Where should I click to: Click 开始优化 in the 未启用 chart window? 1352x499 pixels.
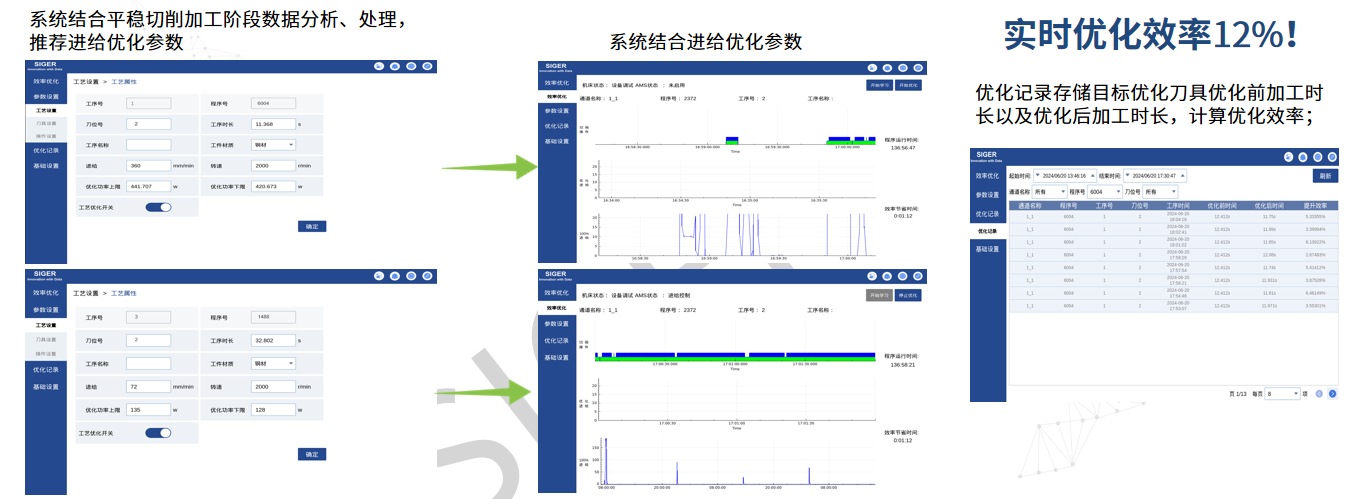(x=908, y=86)
